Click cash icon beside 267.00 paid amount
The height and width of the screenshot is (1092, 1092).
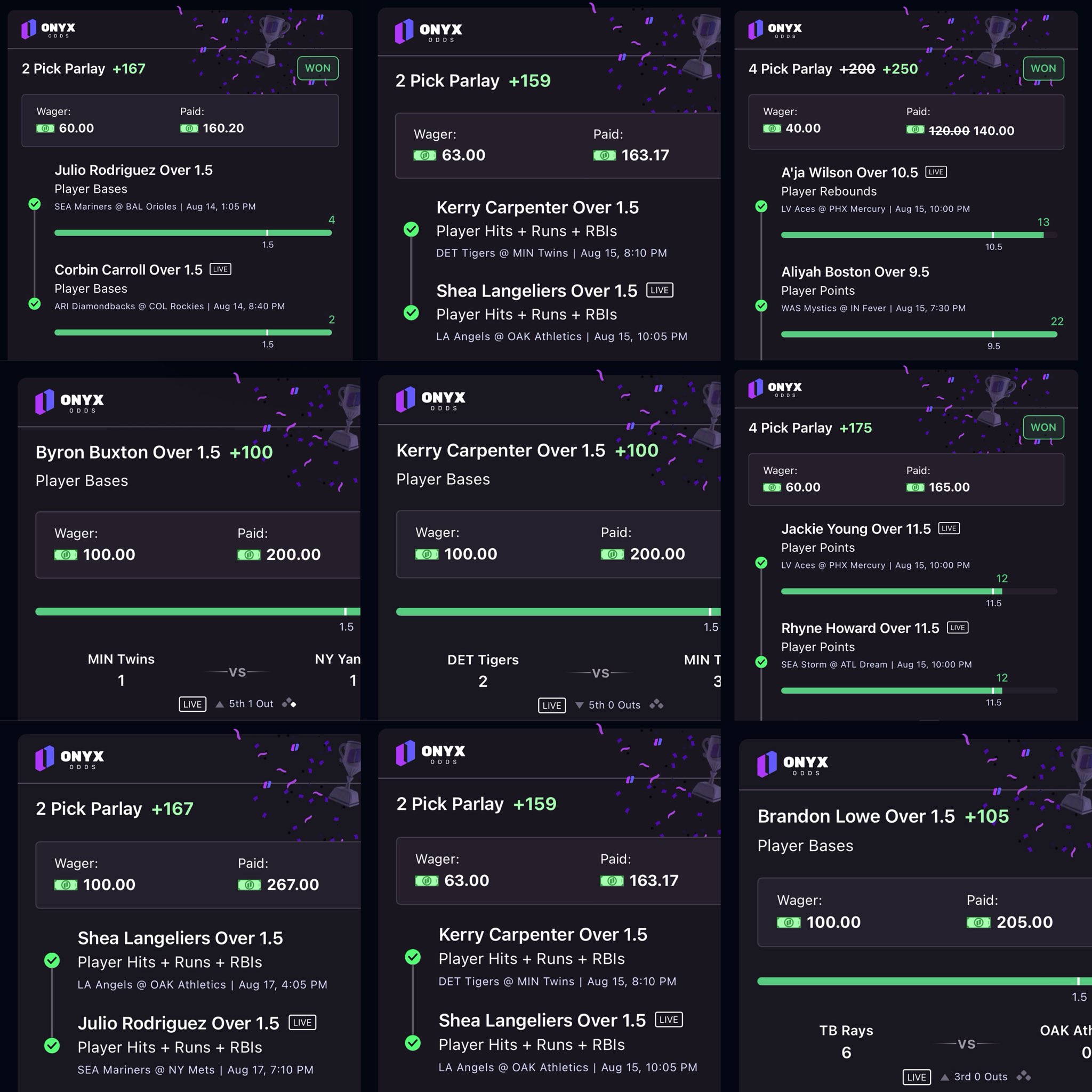coord(249,885)
